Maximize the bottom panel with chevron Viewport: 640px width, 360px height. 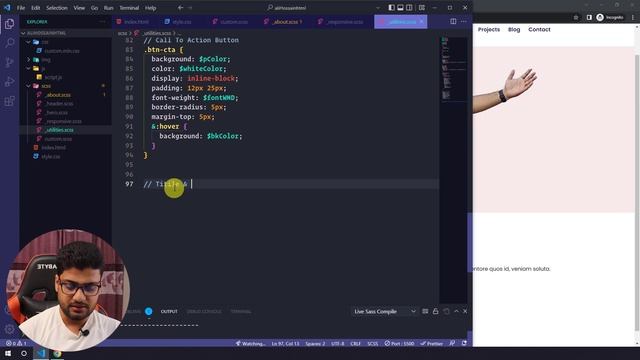(x=456, y=311)
